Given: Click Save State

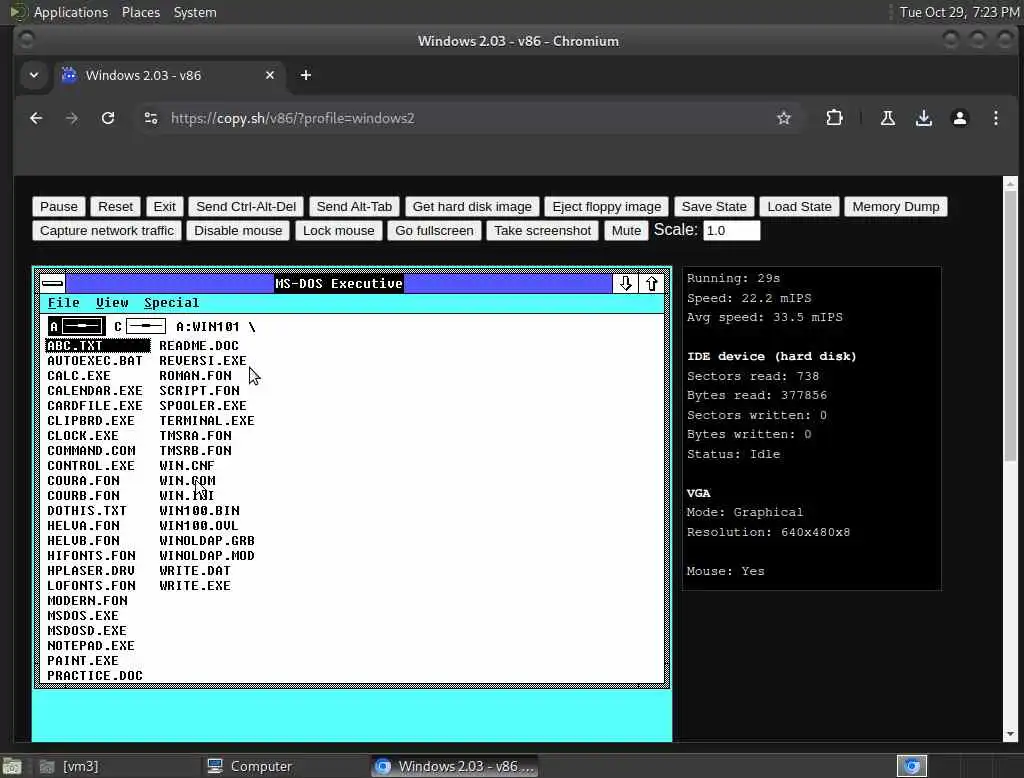Looking at the screenshot, I should tap(714, 206).
